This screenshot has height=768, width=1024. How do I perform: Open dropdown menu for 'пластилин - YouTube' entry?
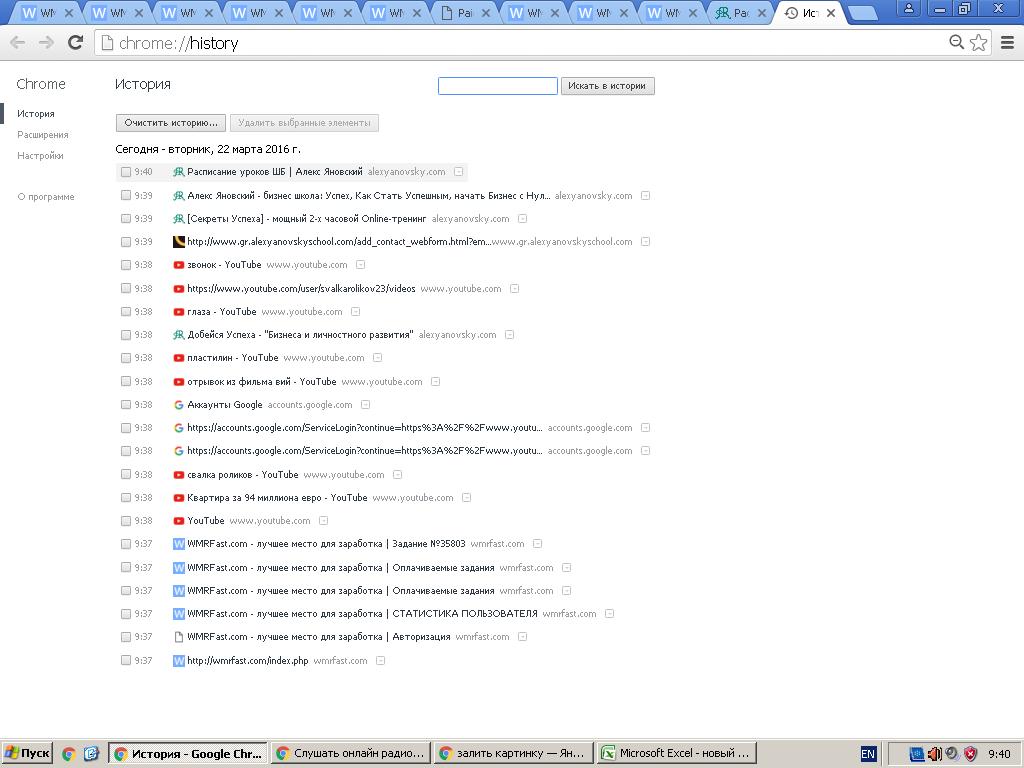pos(377,358)
